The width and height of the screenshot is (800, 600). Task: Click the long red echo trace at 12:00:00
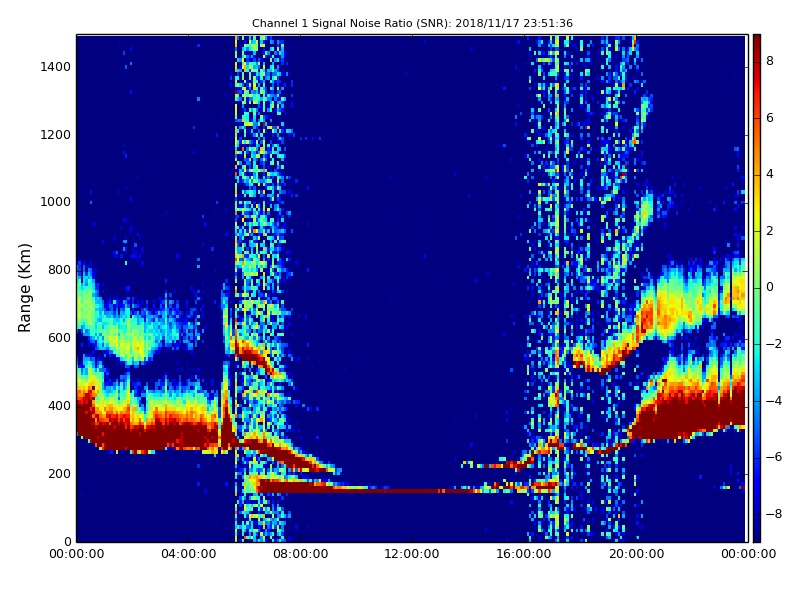pos(412,490)
